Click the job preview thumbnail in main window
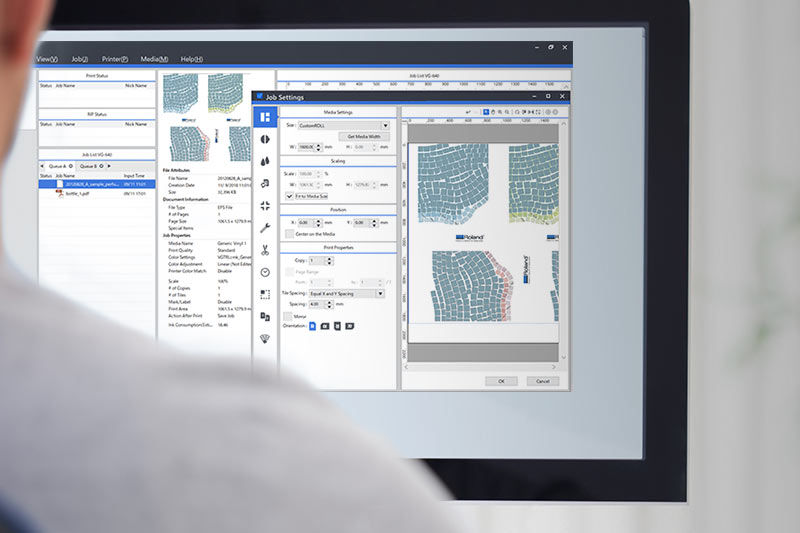The height and width of the screenshot is (533, 800). point(207,117)
